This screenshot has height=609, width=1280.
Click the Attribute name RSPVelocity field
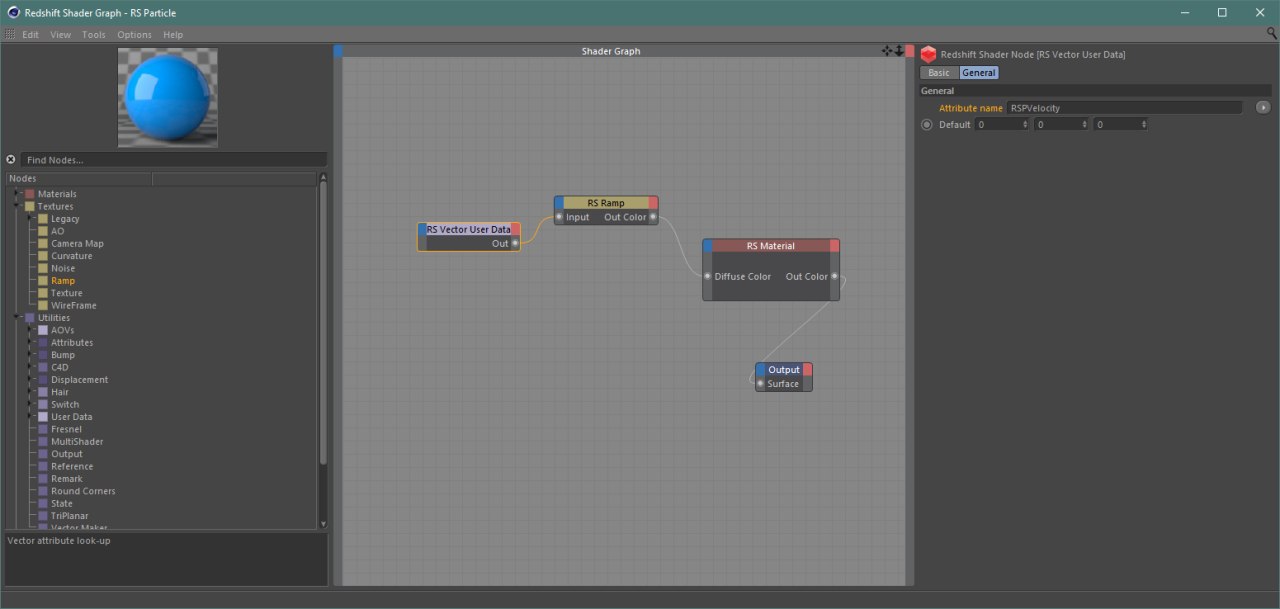[x=1124, y=107]
